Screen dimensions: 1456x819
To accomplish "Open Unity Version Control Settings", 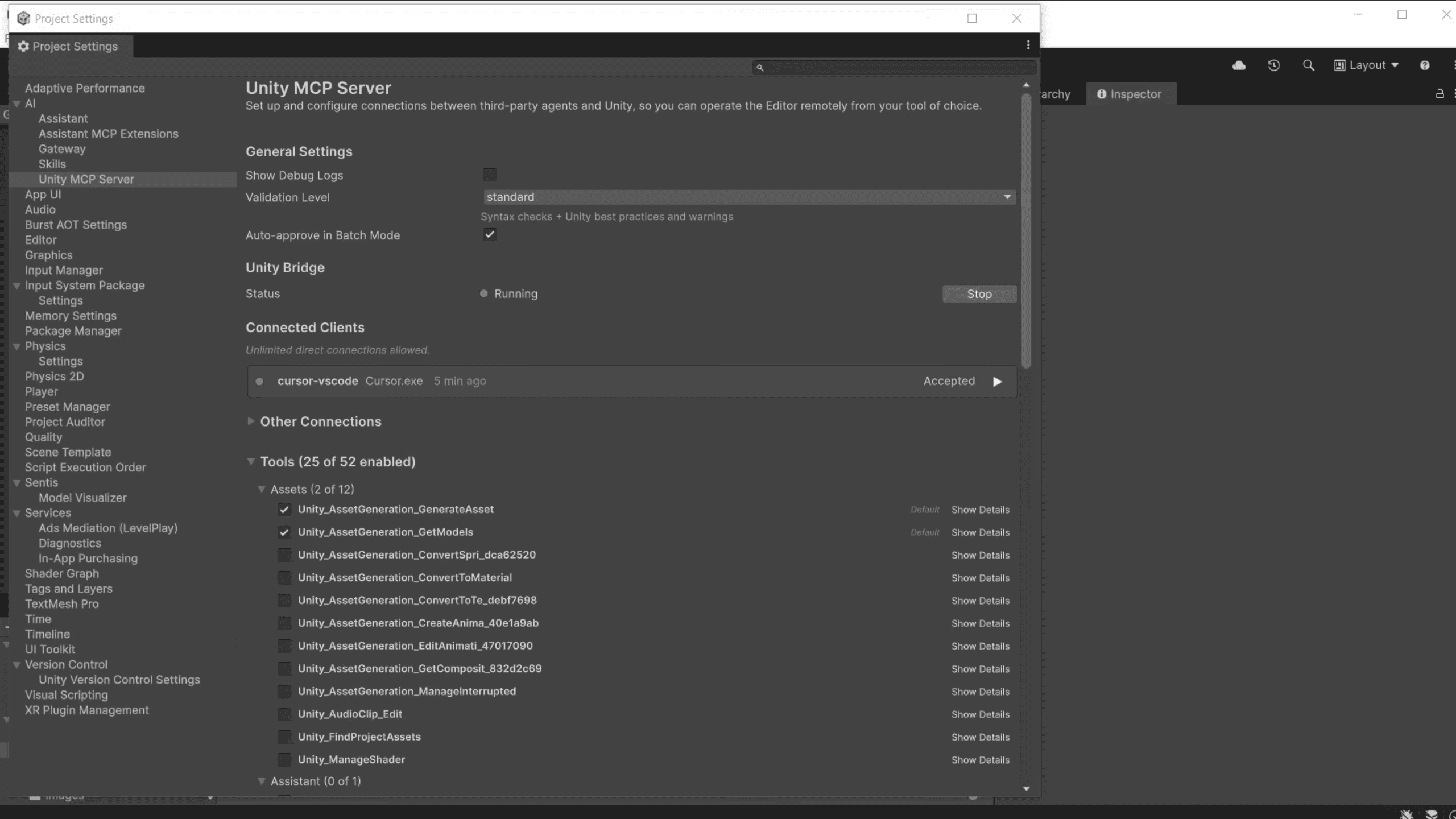I will coord(119,680).
